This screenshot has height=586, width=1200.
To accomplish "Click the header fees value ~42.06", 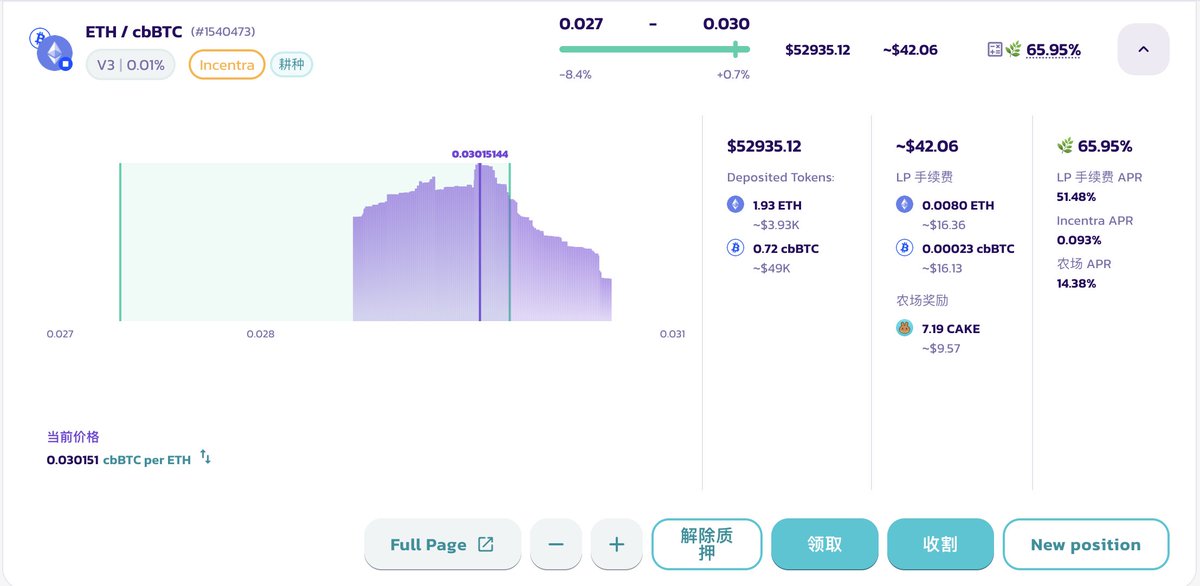I will coord(910,49).
